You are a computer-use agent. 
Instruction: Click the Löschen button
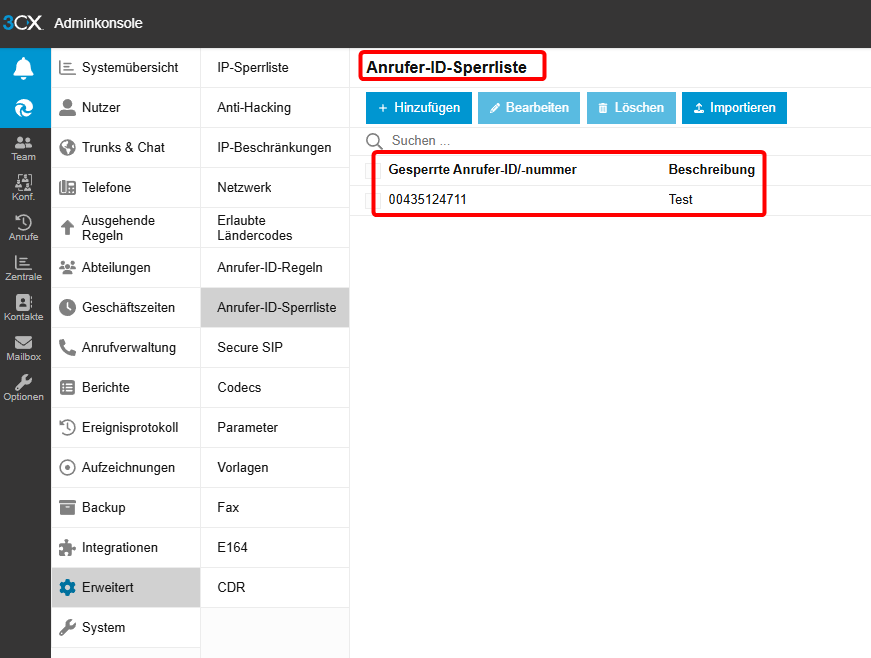(x=631, y=108)
